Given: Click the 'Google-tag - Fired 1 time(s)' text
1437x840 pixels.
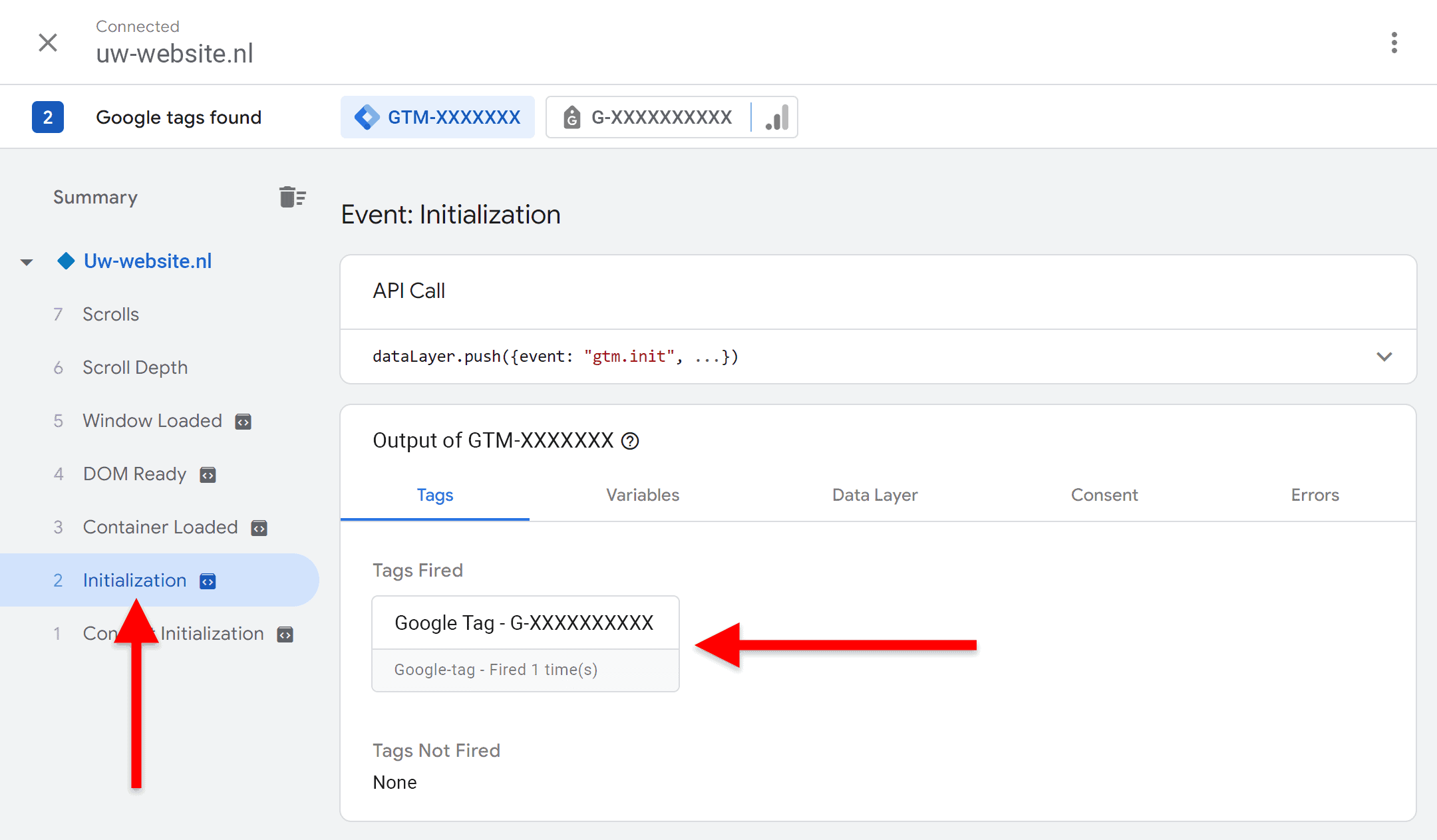Looking at the screenshot, I should click(496, 670).
